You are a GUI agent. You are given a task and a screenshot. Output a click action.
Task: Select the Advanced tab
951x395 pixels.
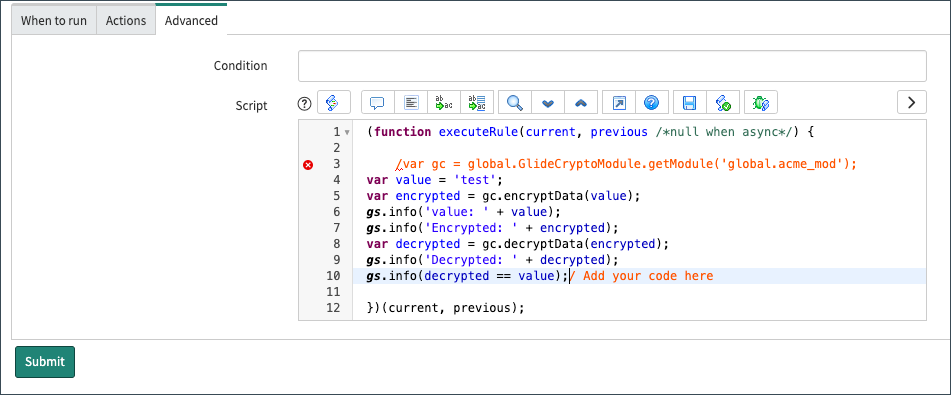point(191,20)
